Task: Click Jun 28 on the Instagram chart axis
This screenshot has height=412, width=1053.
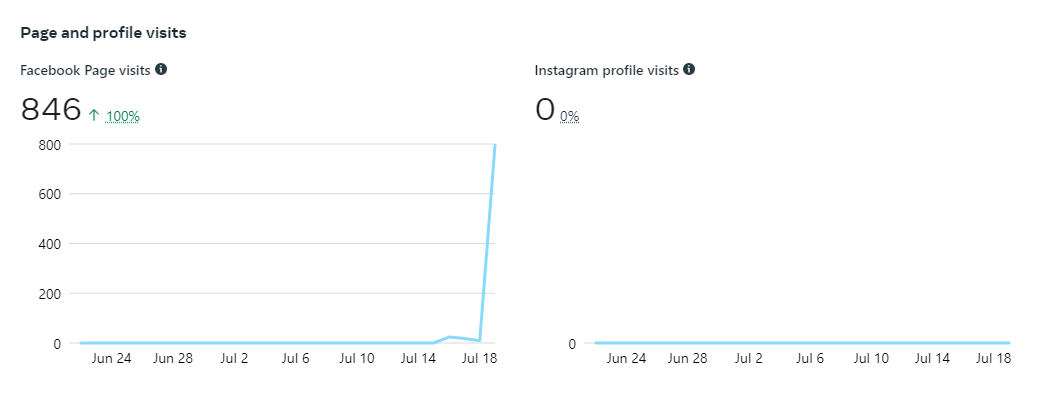Action: click(x=687, y=358)
